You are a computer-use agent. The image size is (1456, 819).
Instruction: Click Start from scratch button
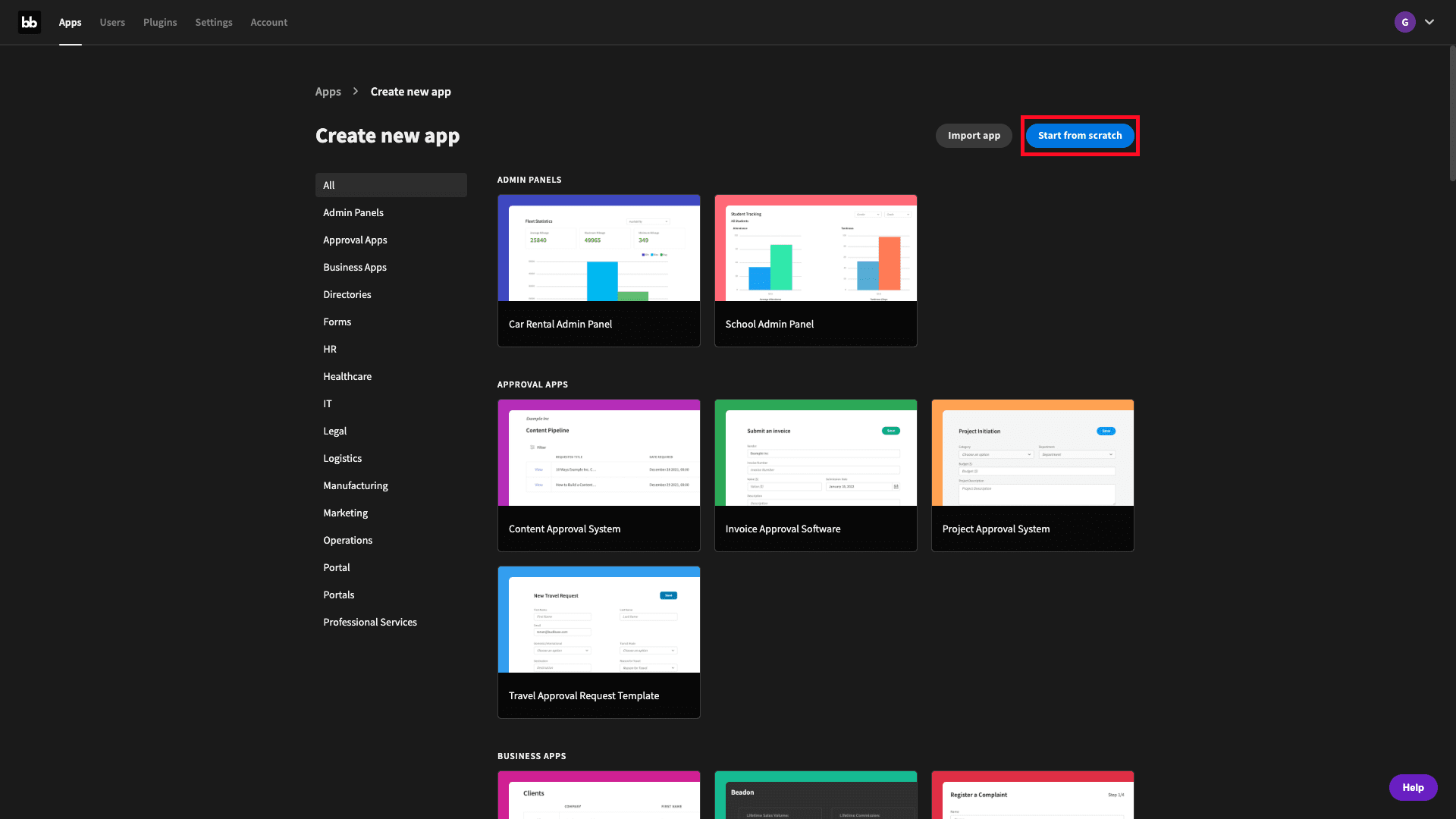click(1079, 135)
